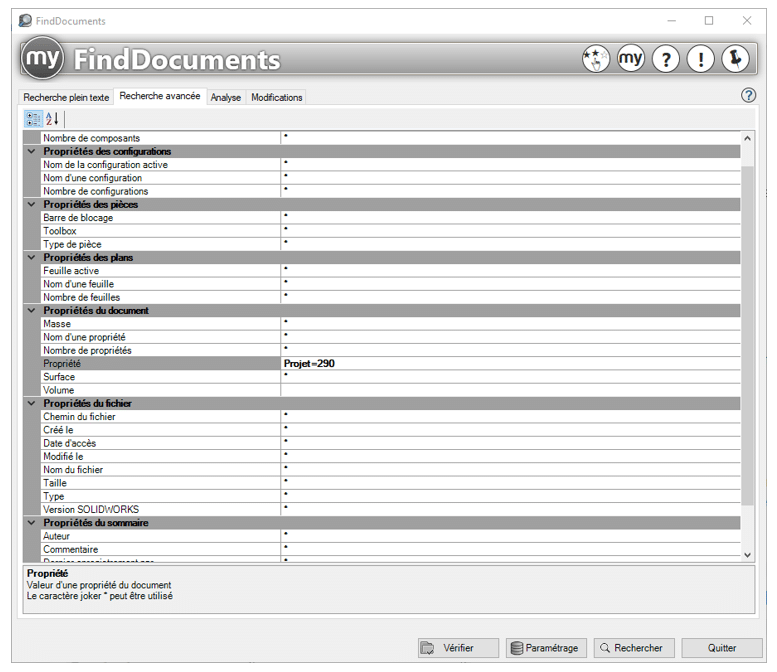Screen dimensions: 777x672
Task: Click the Quitter button
Action: 722,648
